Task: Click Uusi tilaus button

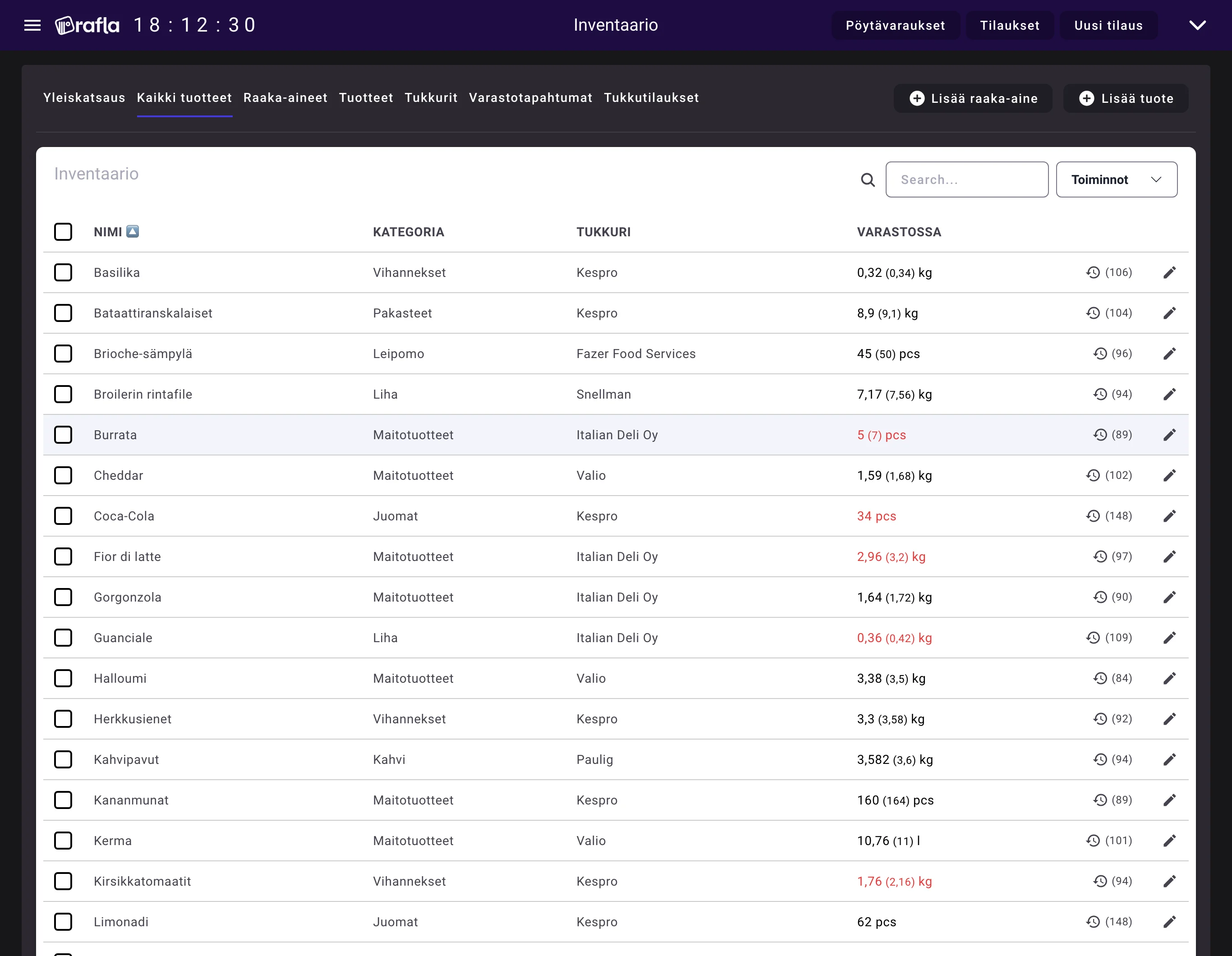Action: point(1108,25)
